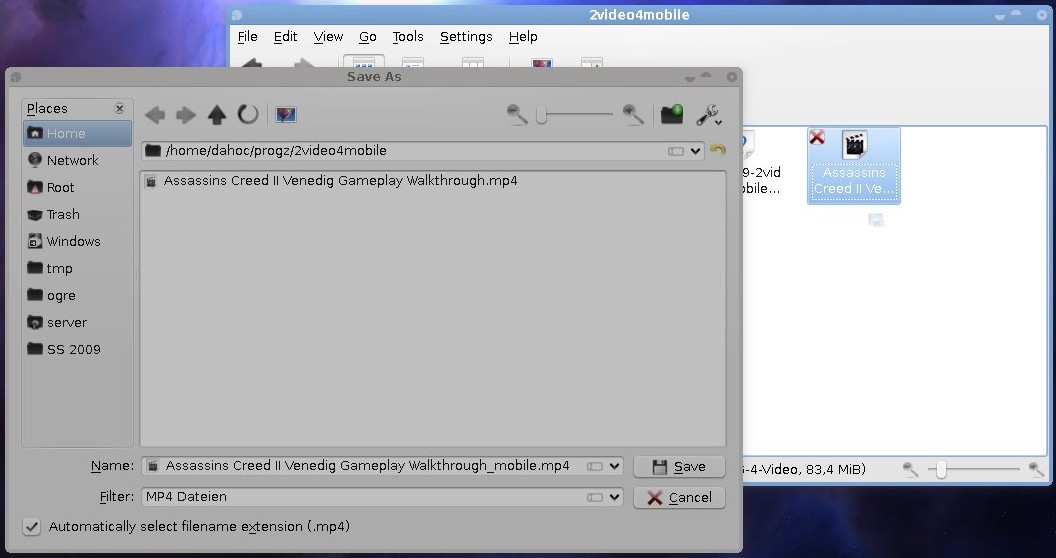Select Assassins Creed II video thumbnail in background window

click(854, 166)
